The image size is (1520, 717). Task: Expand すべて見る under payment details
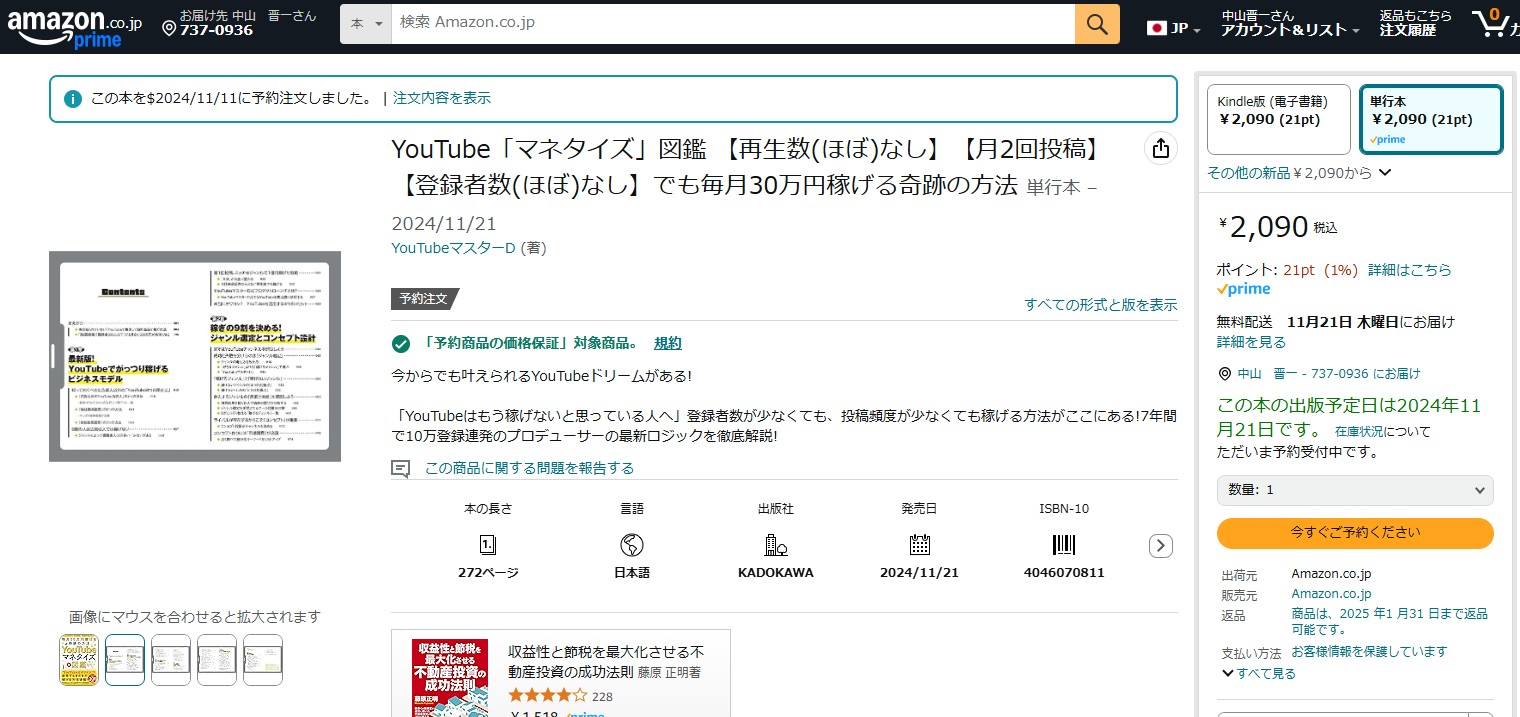1259,673
